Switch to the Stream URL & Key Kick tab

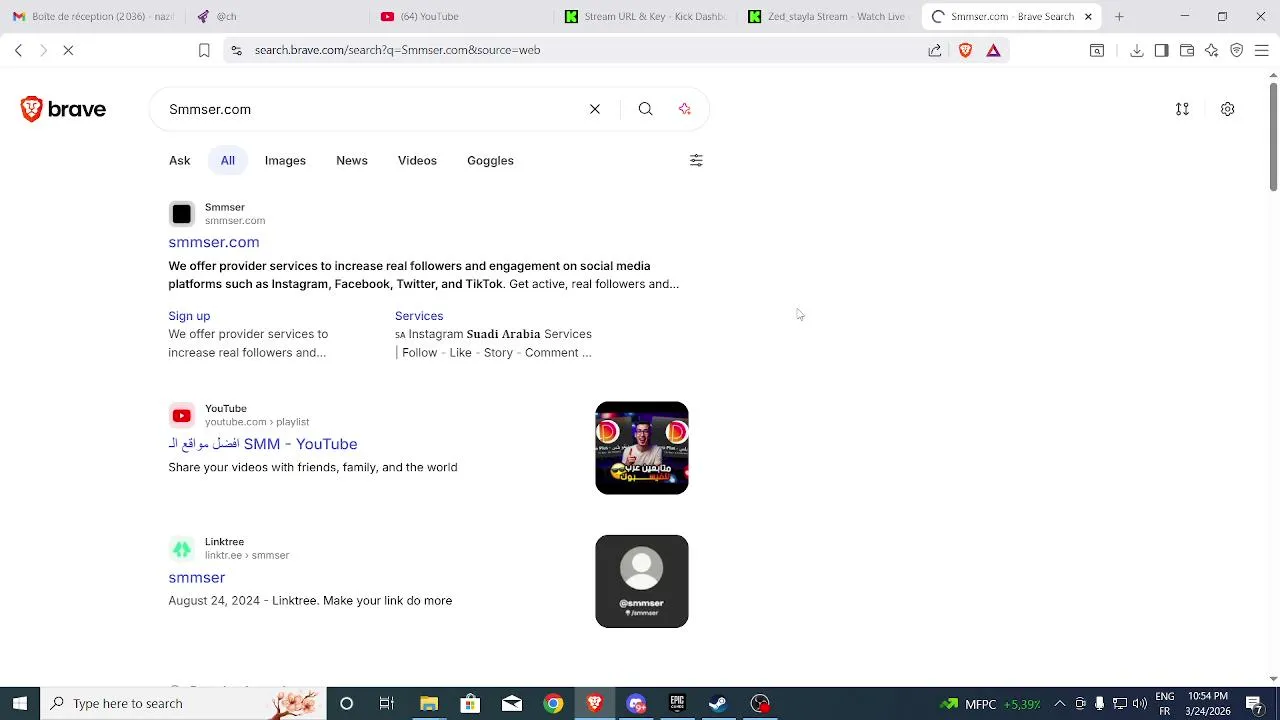(643, 16)
